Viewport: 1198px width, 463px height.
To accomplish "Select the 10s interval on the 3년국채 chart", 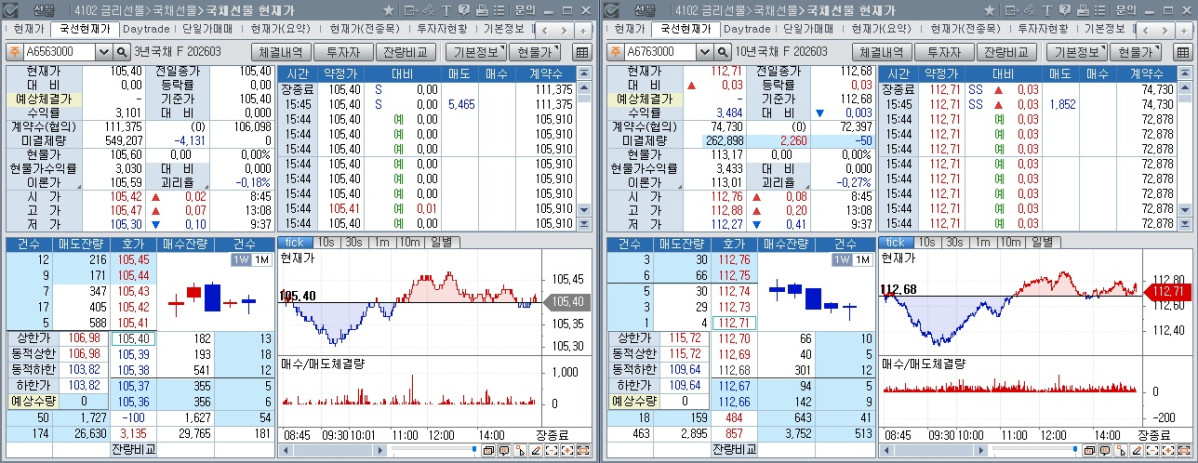I will (x=326, y=241).
